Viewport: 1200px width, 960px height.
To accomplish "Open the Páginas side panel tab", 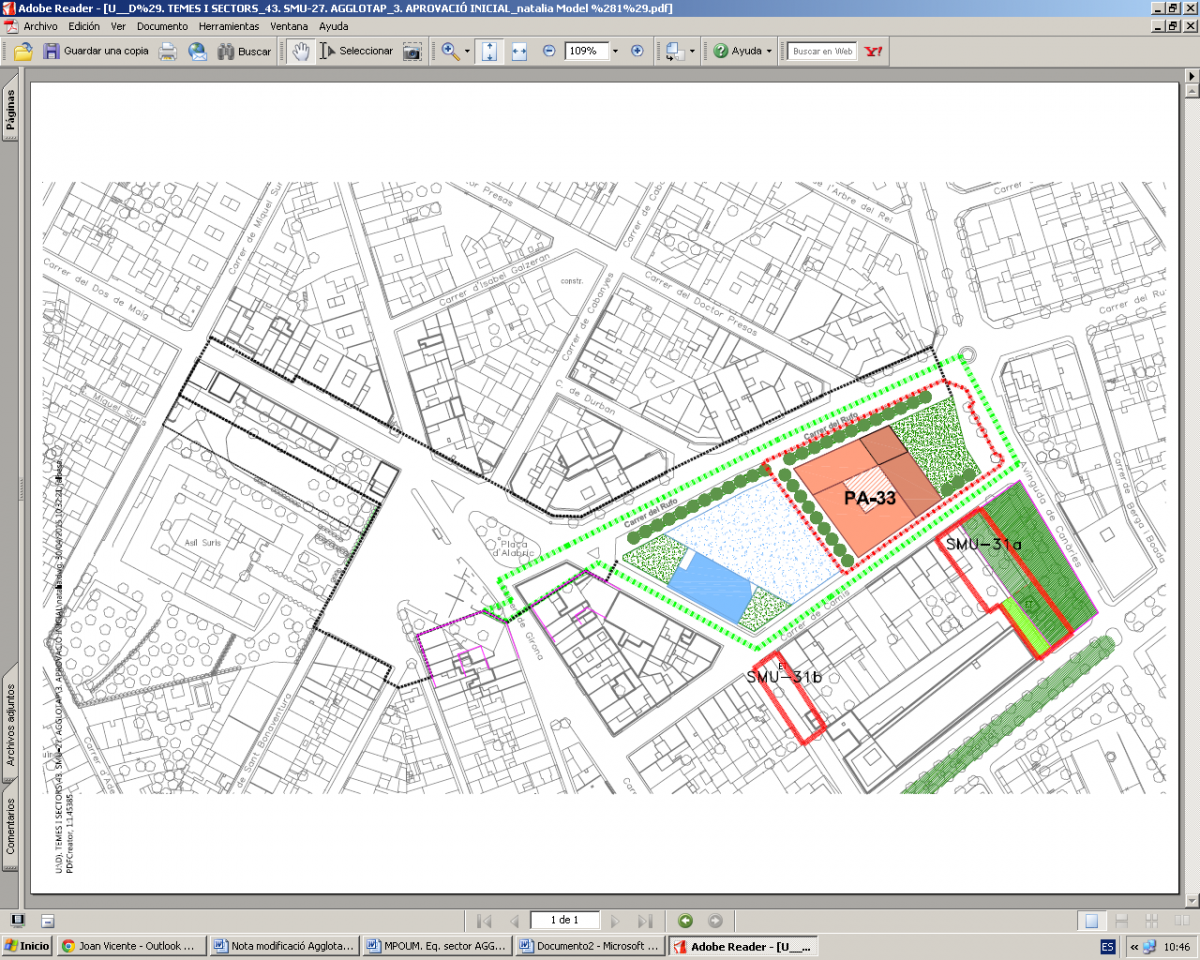I will point(10,111).
